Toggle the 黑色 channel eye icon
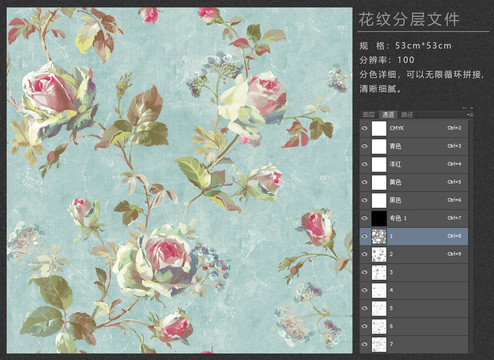This screenshot has width=494, height=360. (365, 200)
